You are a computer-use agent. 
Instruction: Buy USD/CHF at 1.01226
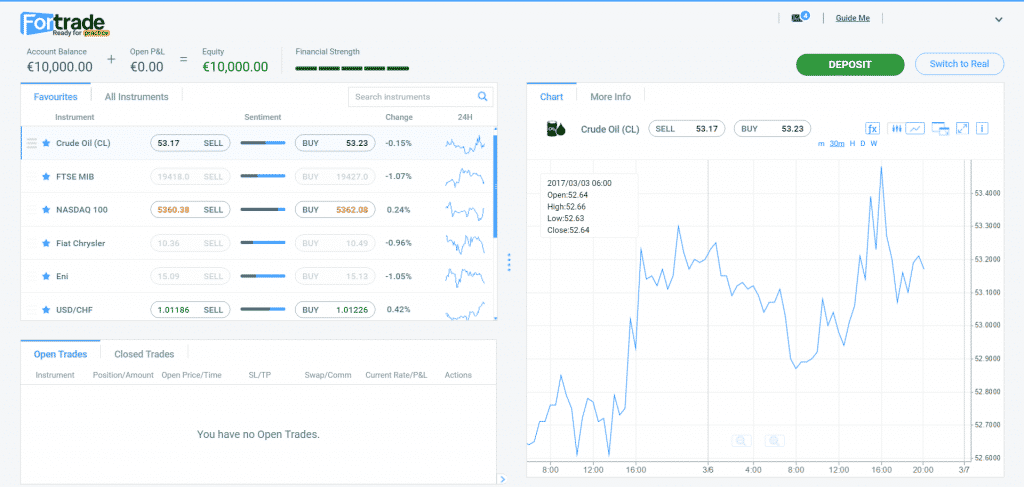pyautogui.click(x=335, y=309)
